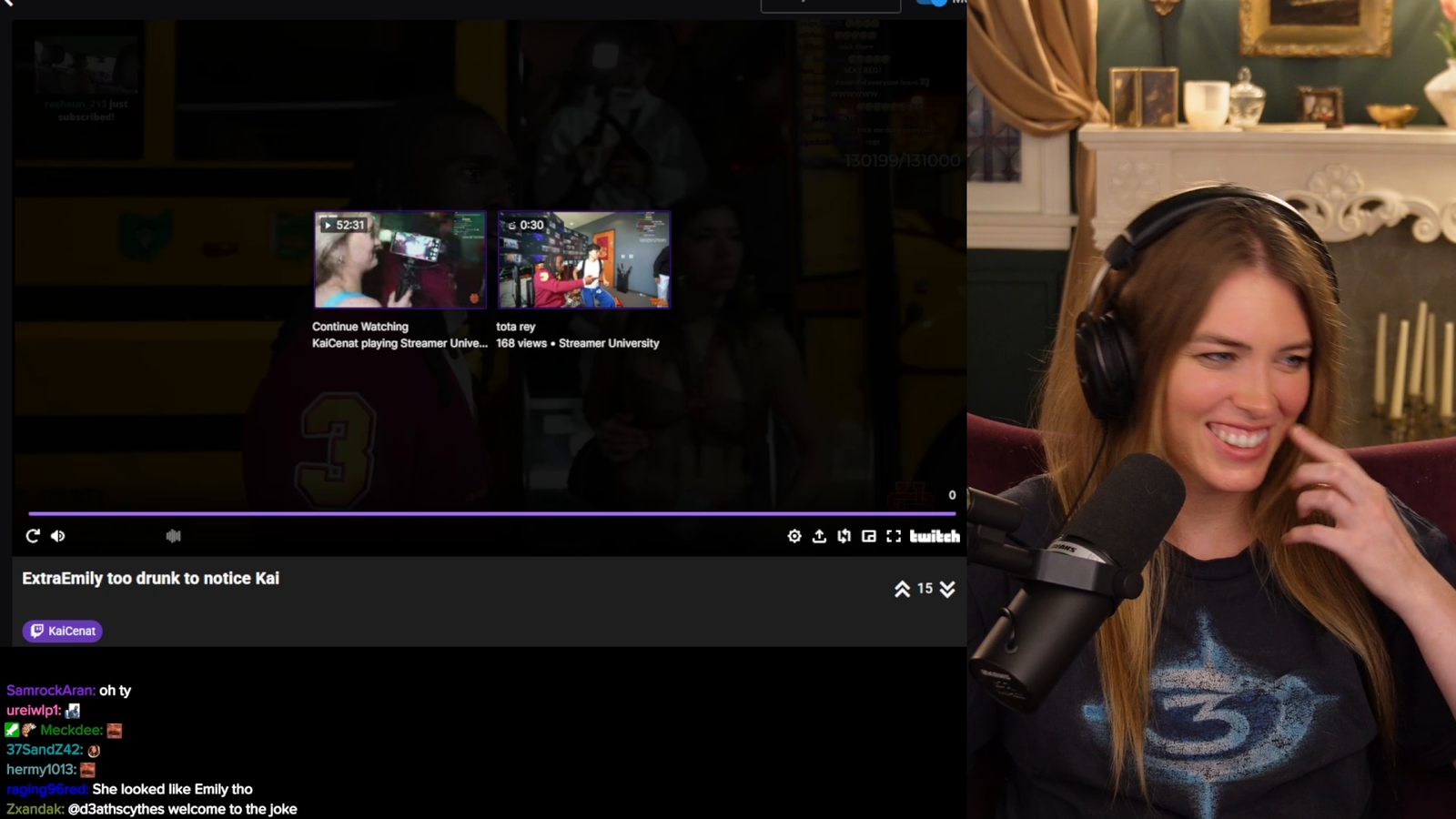This screenshot has height=819, width=1456.
Task: Click Zxandak username in chat
Action: (35, 809)
